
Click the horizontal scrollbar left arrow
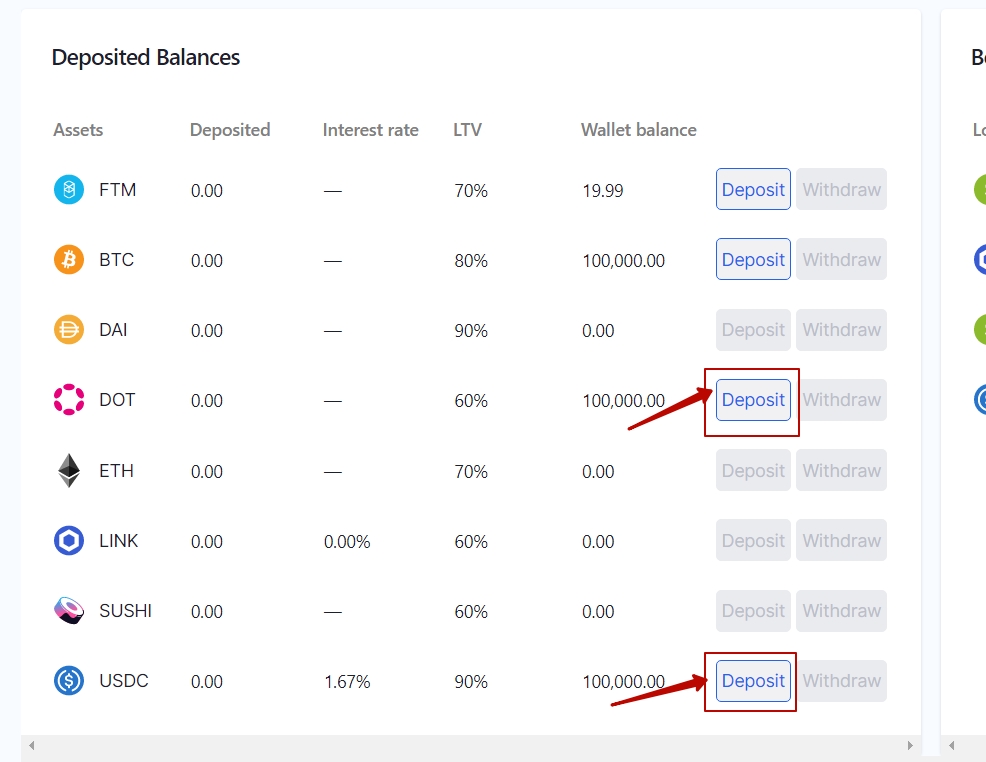click(x=31, y=746)
